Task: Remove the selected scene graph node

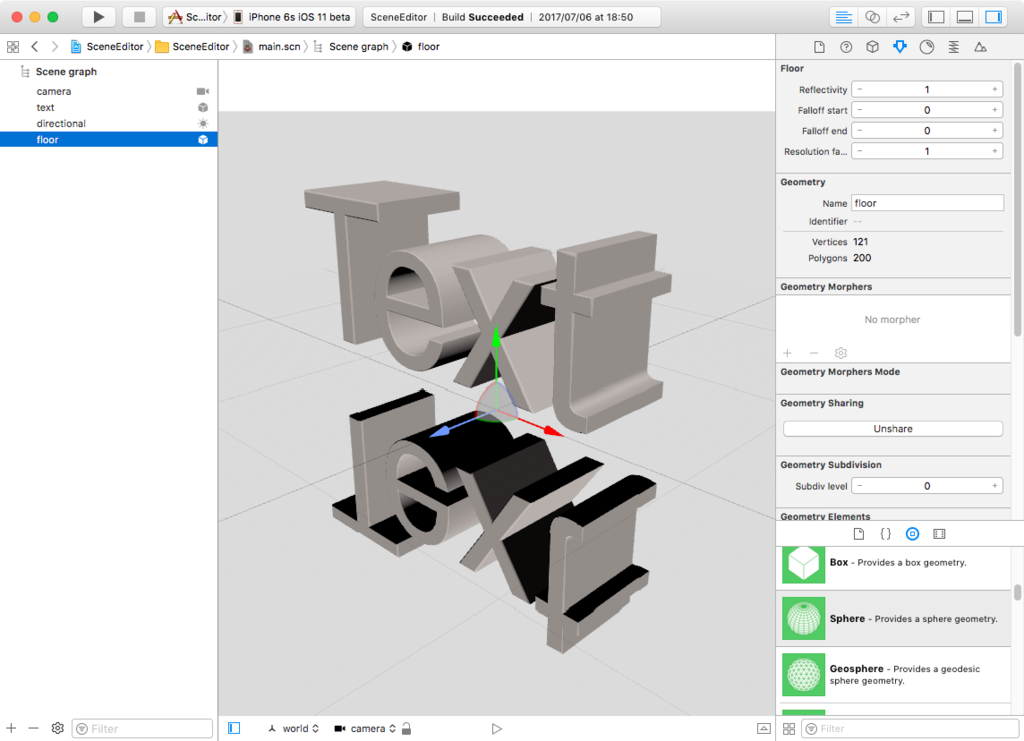Action: click(x=33, y=728)
